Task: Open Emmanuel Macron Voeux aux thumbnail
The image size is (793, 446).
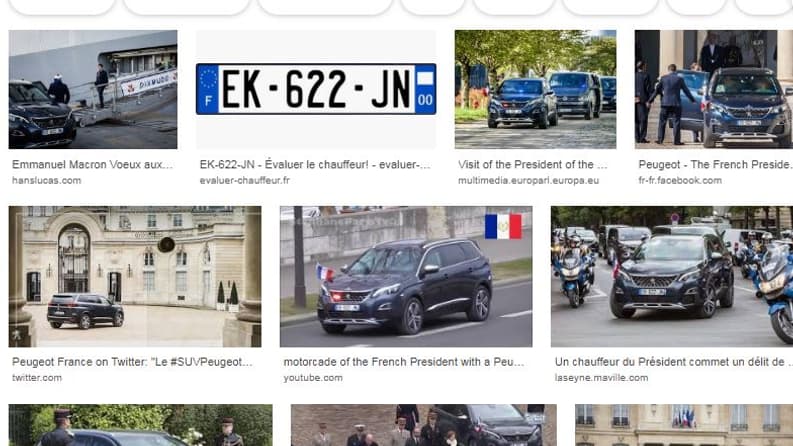Action: coord(93,89)
